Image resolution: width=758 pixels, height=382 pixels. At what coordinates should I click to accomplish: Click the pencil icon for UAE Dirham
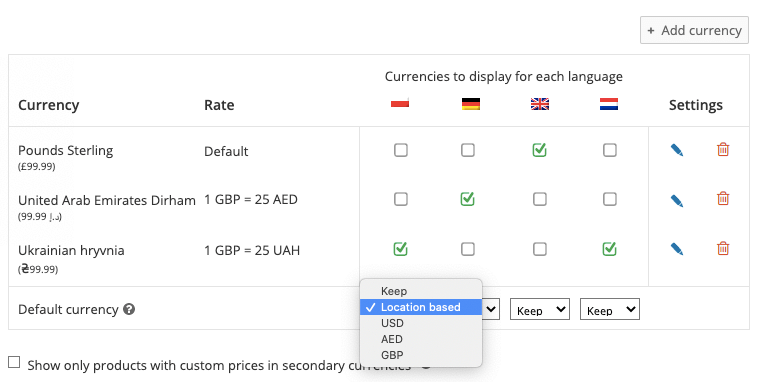[x=677, y=200]
